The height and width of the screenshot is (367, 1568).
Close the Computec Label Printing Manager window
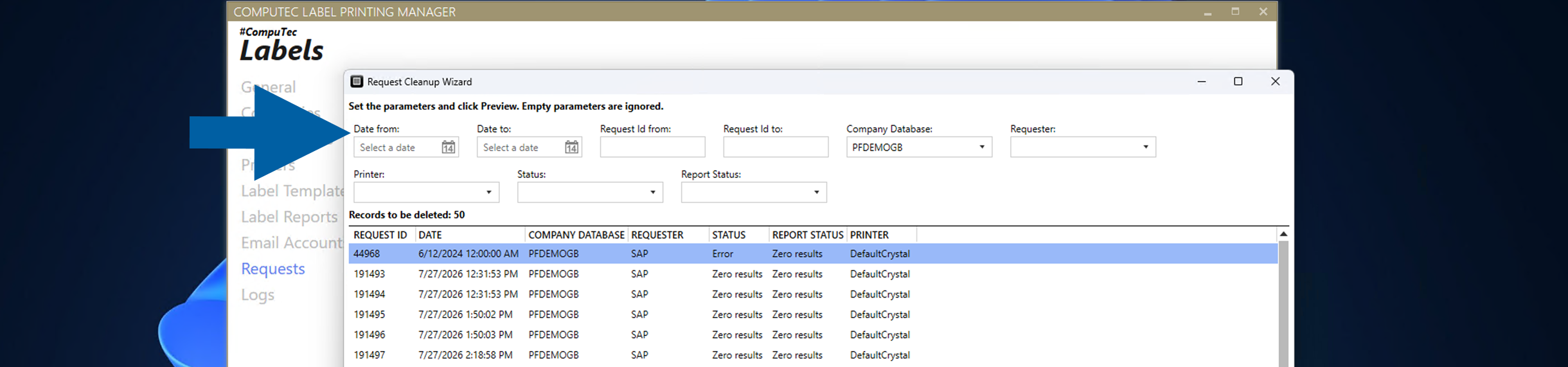coord(1263,12)
